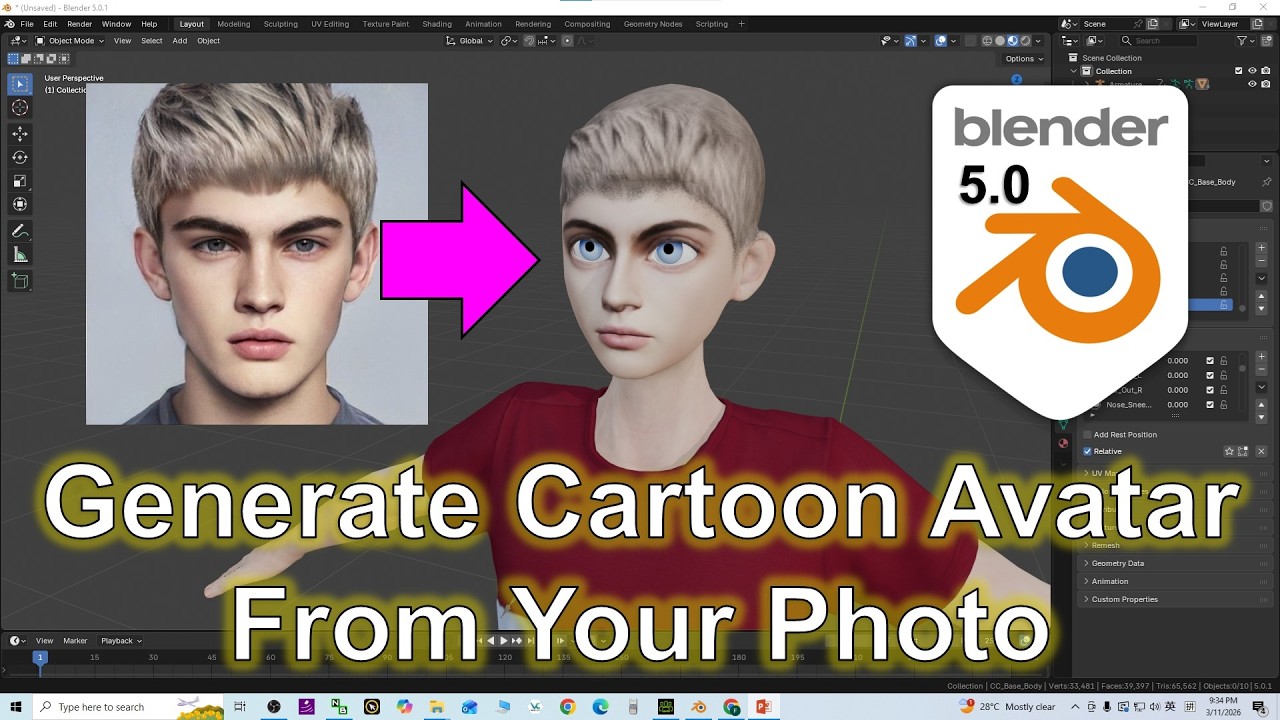This screenshot has width=1280, height=720.
Task: Select the Add Cube tool
Action: click(x=20, y=282)
